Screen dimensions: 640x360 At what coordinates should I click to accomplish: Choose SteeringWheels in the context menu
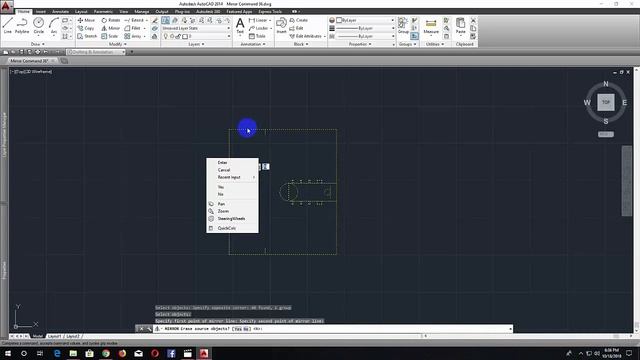point(232,218)
